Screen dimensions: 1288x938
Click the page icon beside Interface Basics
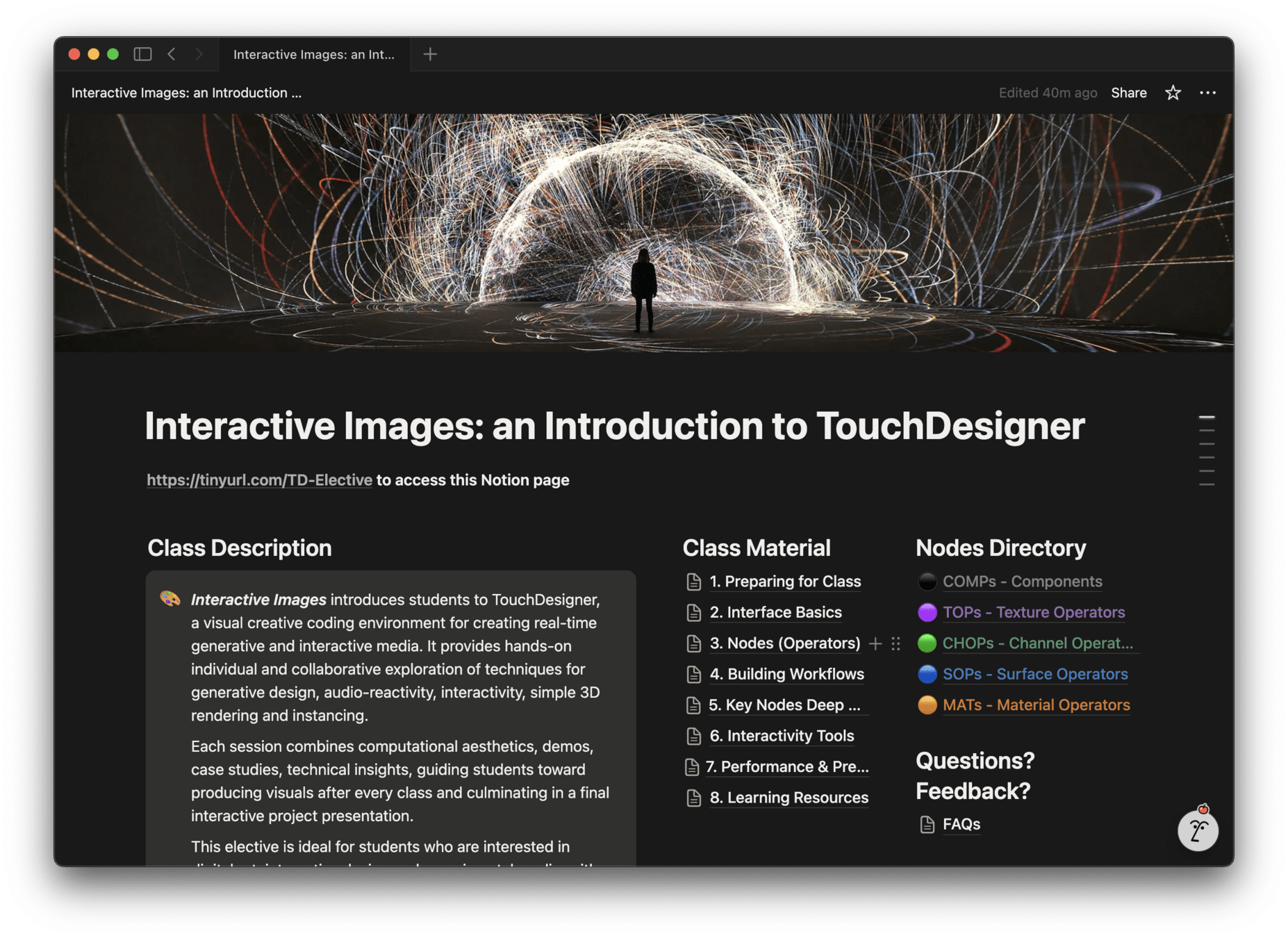693,612
